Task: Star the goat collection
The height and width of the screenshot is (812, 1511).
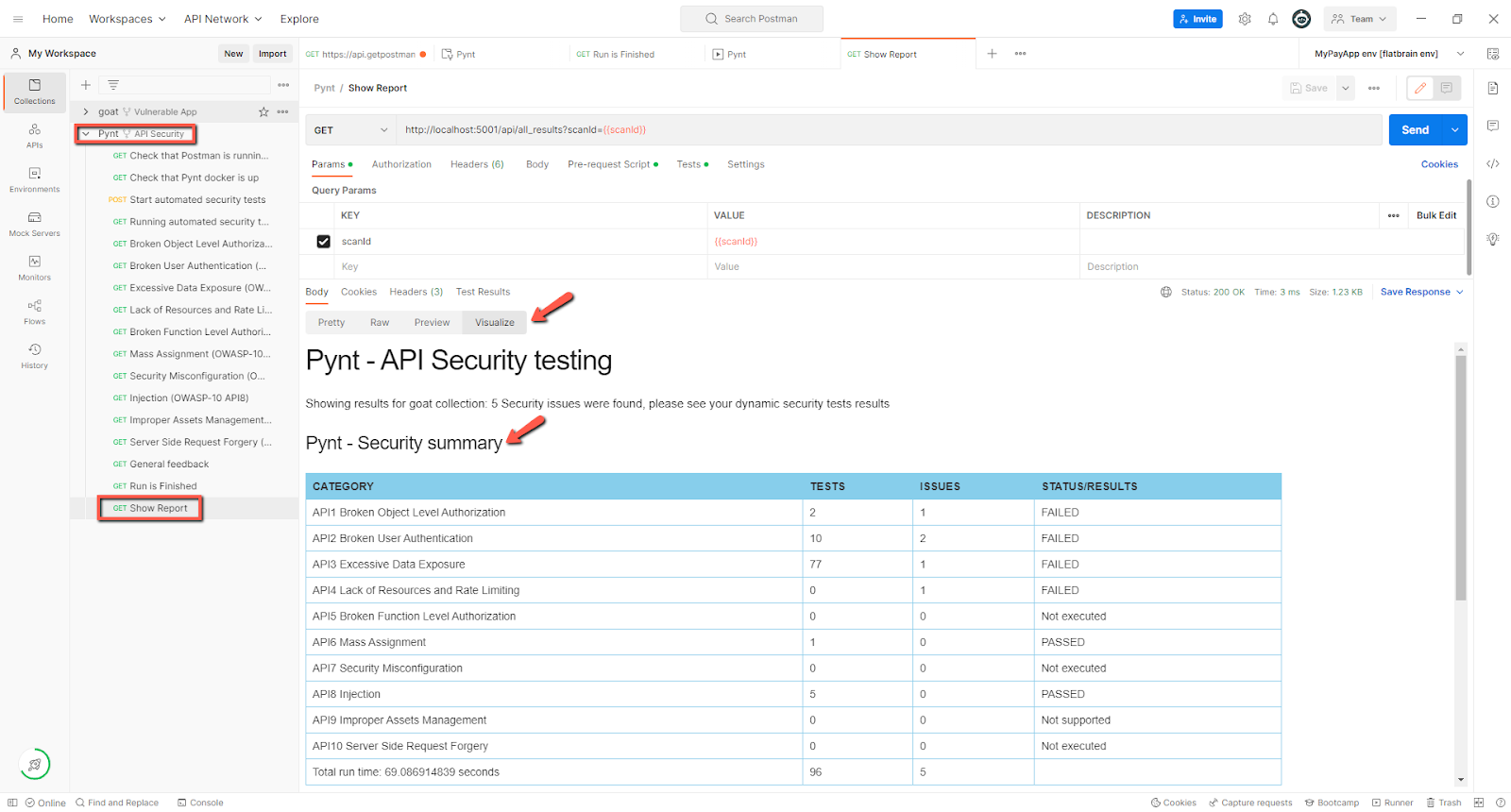Action: click(263, 111)
